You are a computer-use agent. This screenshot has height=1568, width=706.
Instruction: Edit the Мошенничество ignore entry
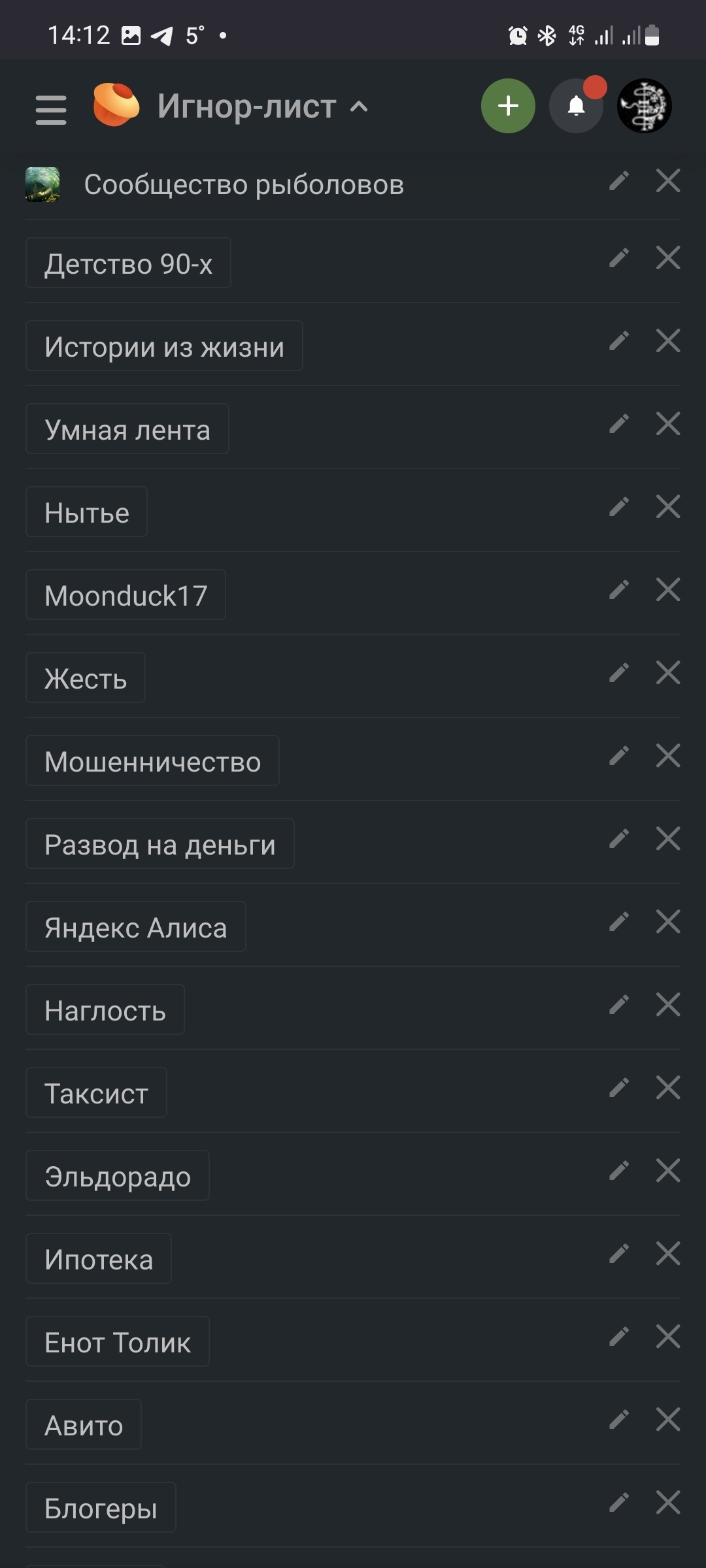pyautogui.click(x=618, y=756)
